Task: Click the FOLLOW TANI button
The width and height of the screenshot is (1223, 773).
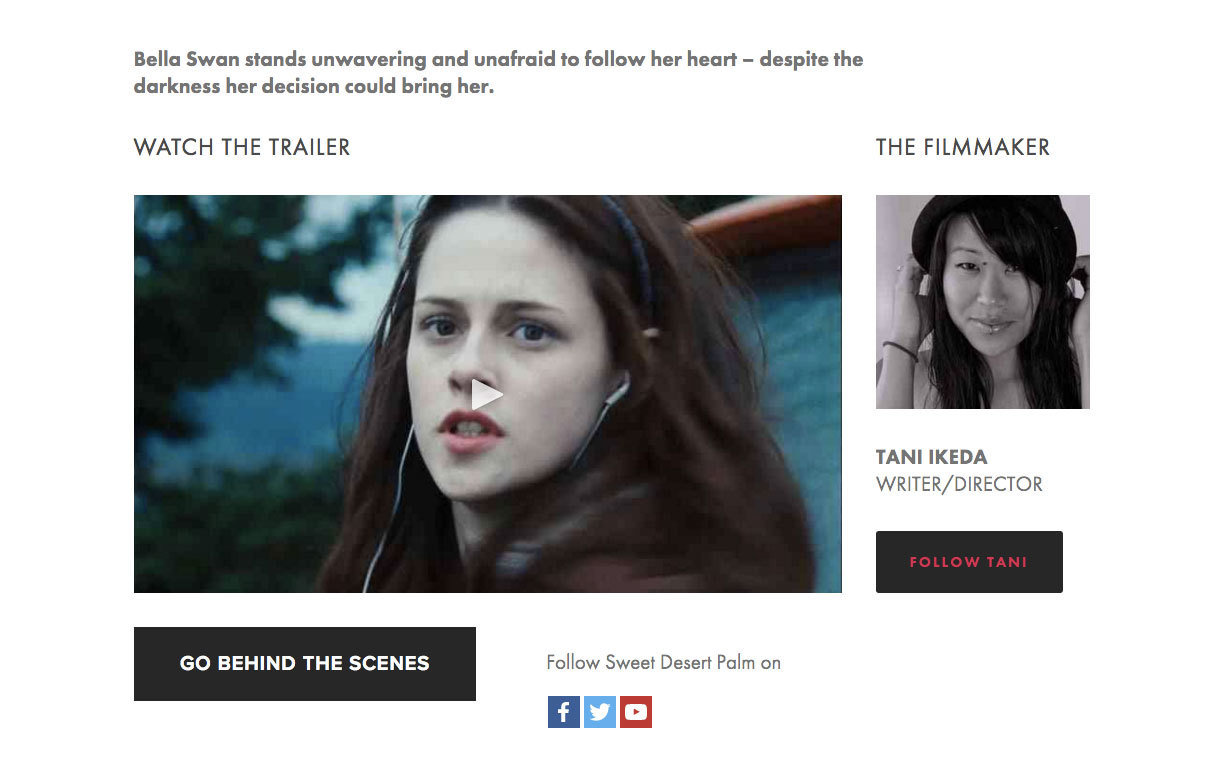Action: tap(969, 562)
